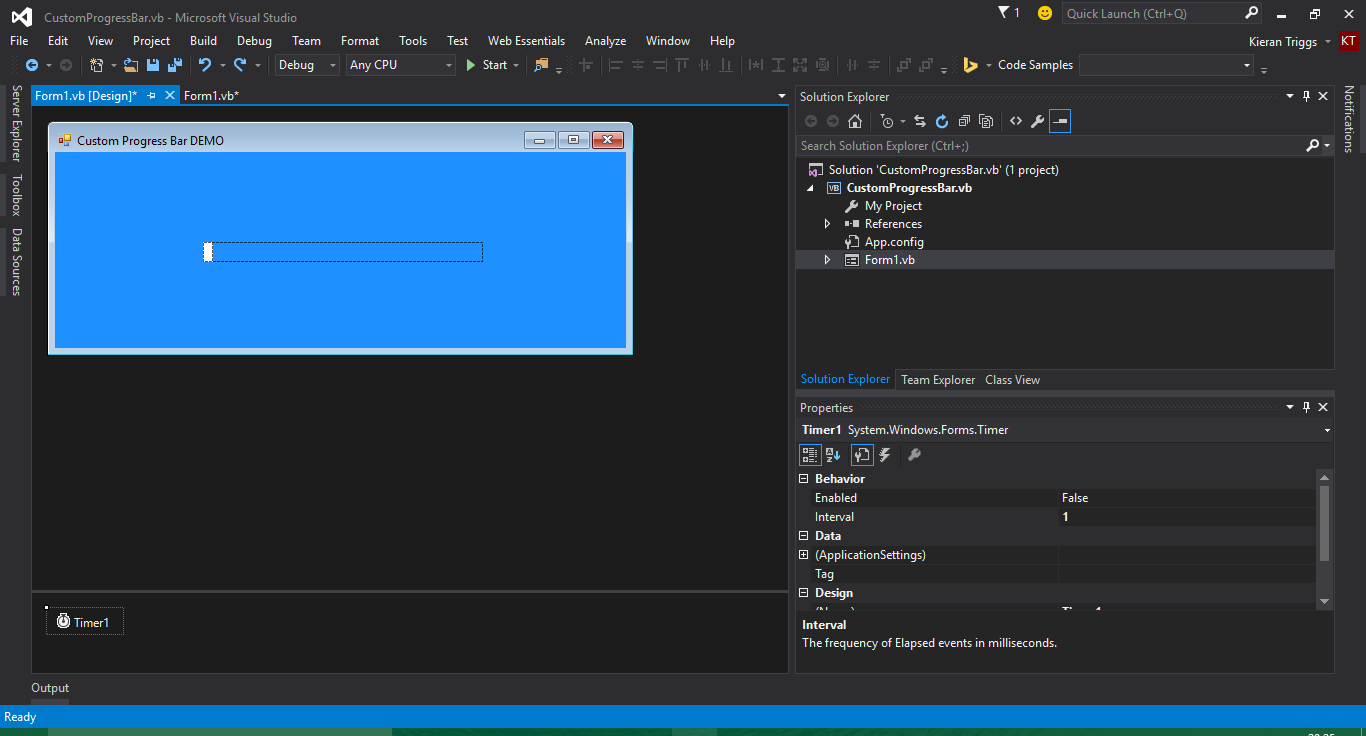Viewport: 1366px width, 736px height.
Task: Switch to the Team Explorer tab
Action: point(938,380)
